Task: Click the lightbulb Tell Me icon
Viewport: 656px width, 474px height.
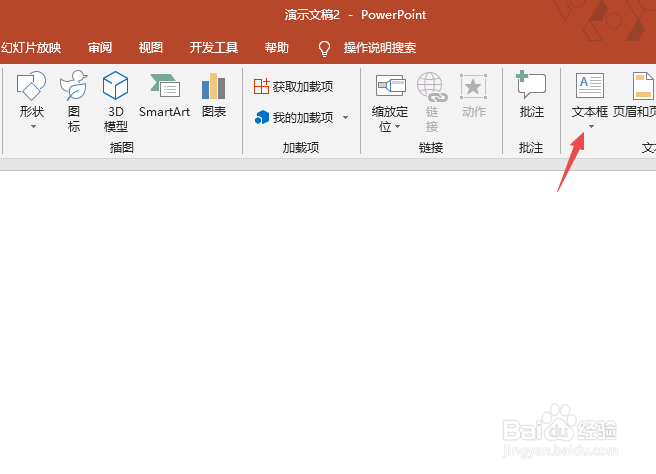Action: 324,48
